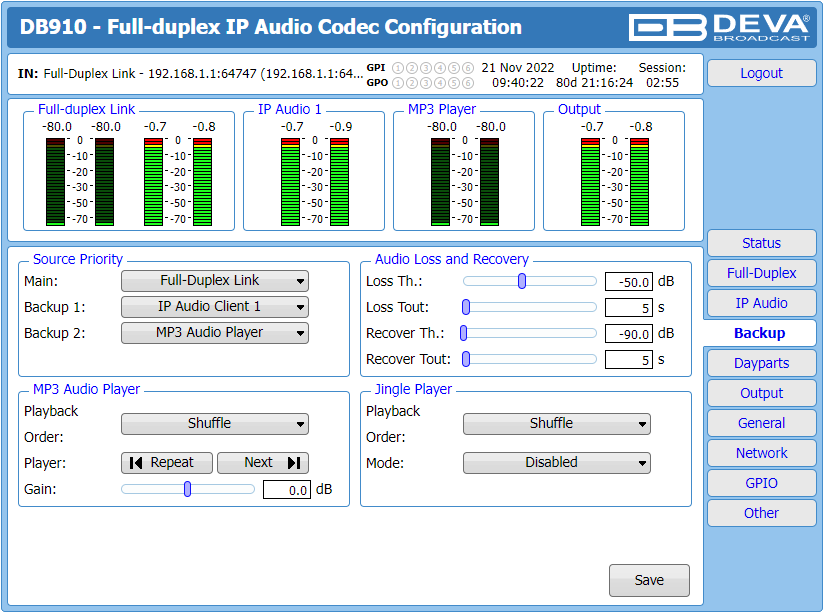Click GPO indicator number 4
The width and height of the screenshot is (824, 613).
(440, 83)
